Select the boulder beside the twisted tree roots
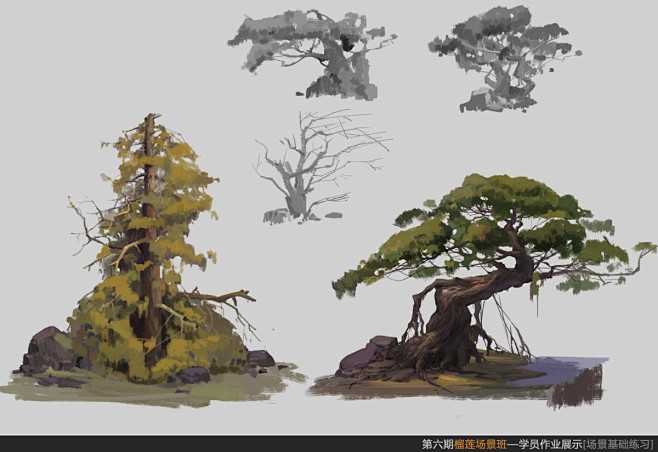658x452 pixels. (369, 355)
